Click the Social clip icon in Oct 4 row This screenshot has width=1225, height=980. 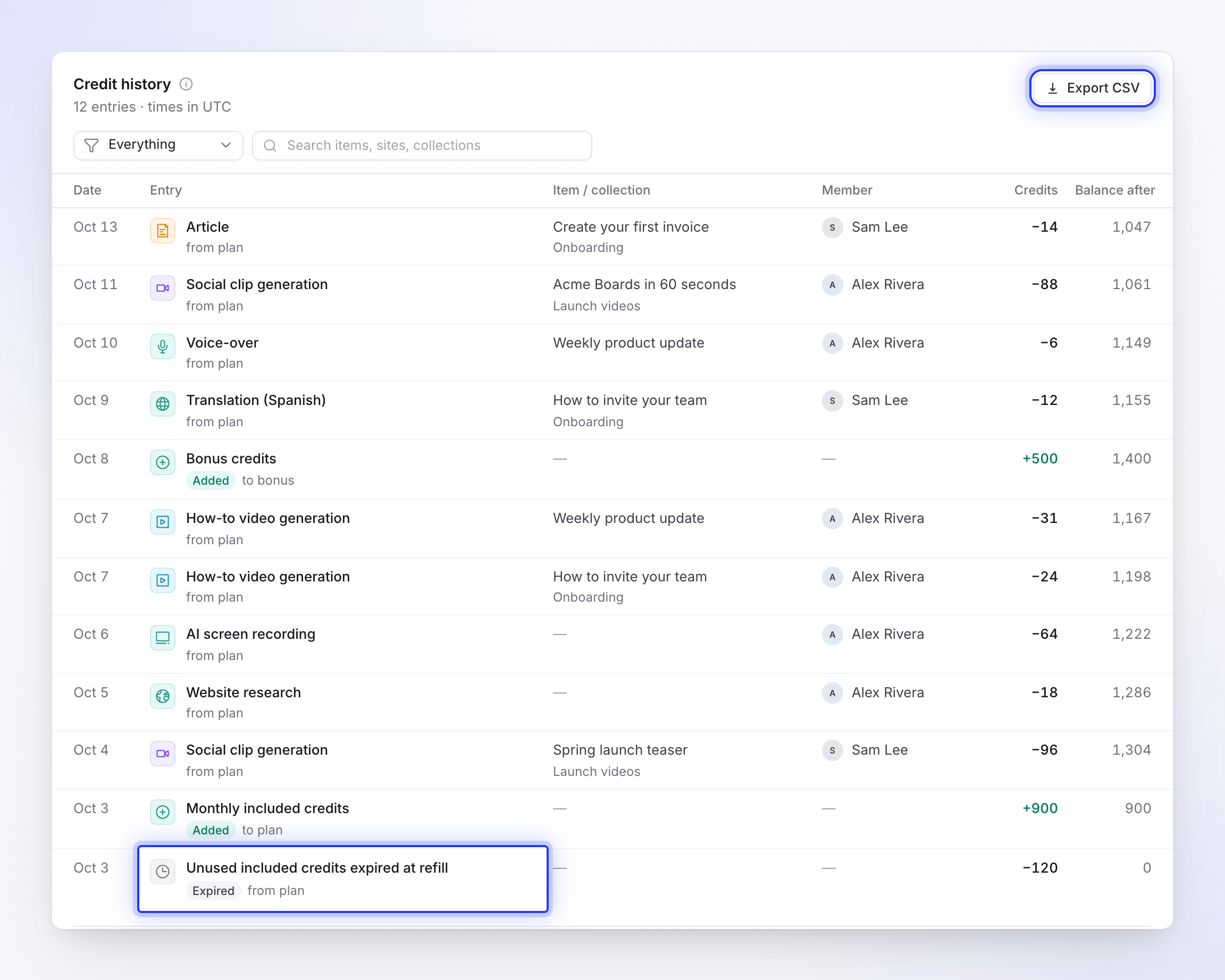pos(163,754)
